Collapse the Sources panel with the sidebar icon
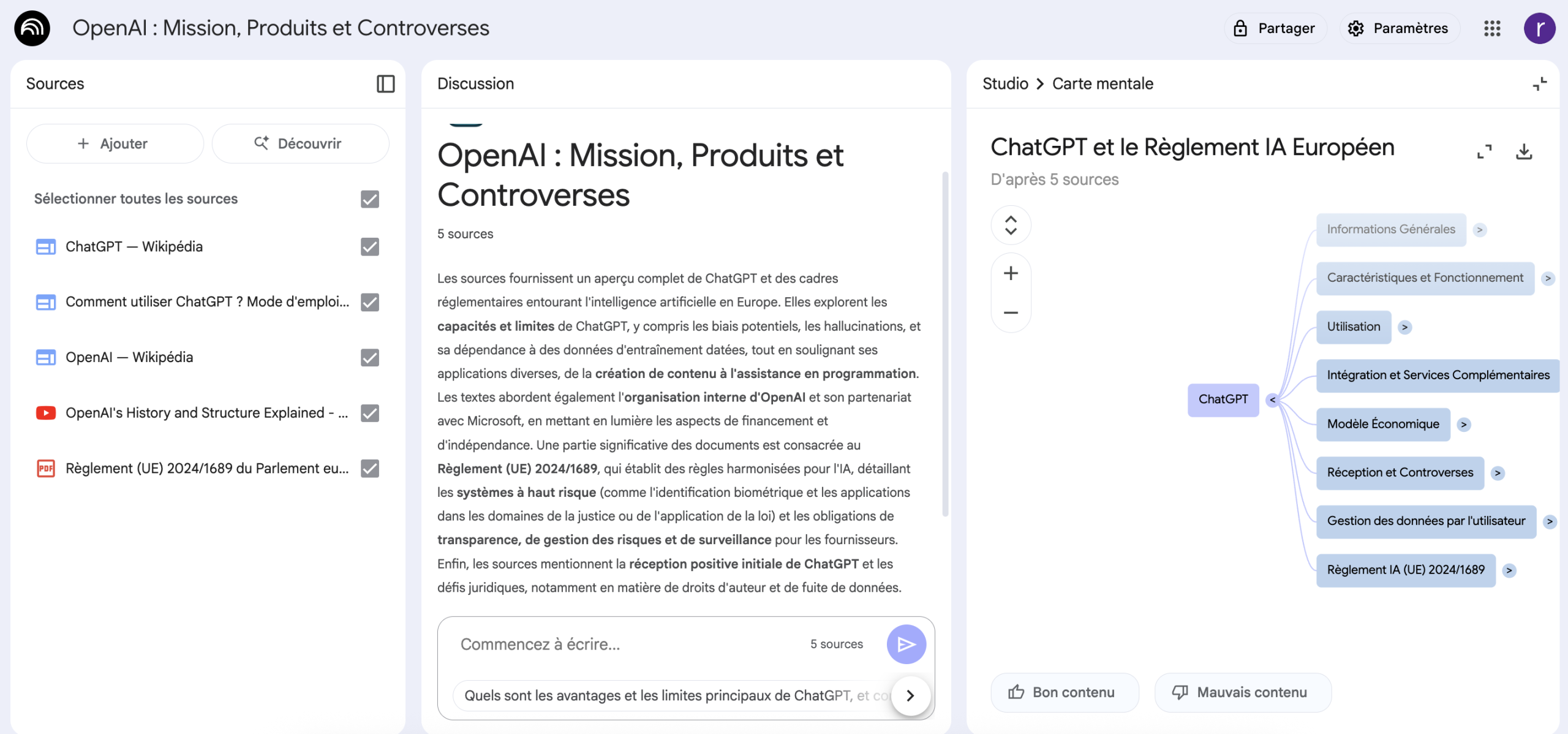 [385, 84]
